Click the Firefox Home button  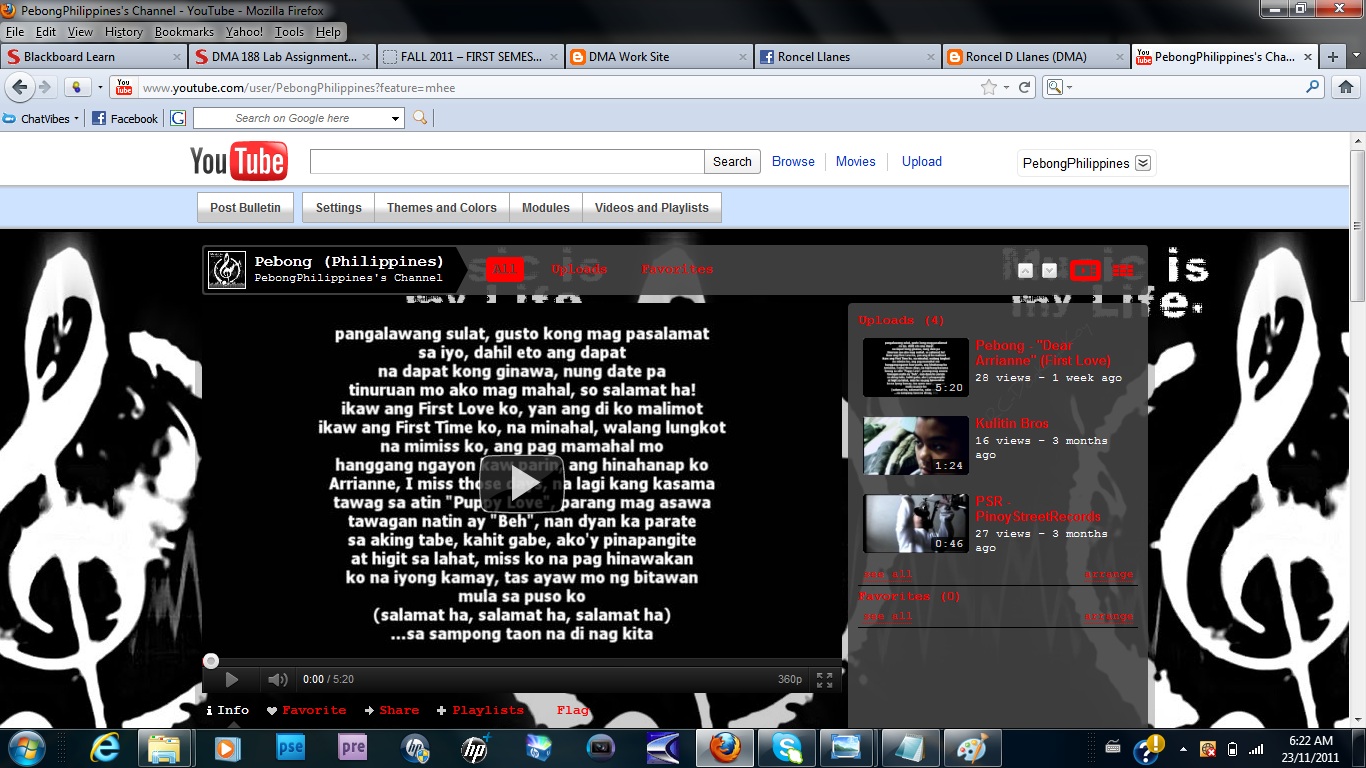pyautogui.click(x=1346, y=88)
